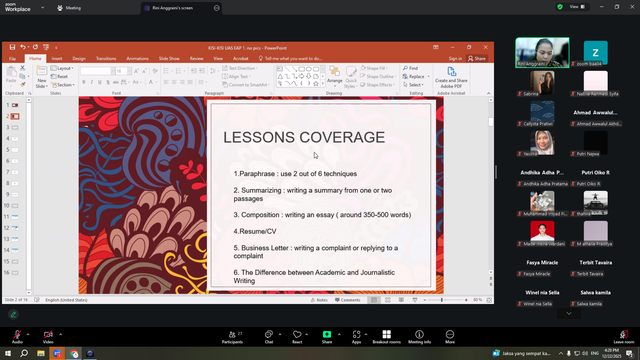Image resolution: width=640 pixels, height=360 pixels.
Task: Click the font name box
Action: click(96, 71)
